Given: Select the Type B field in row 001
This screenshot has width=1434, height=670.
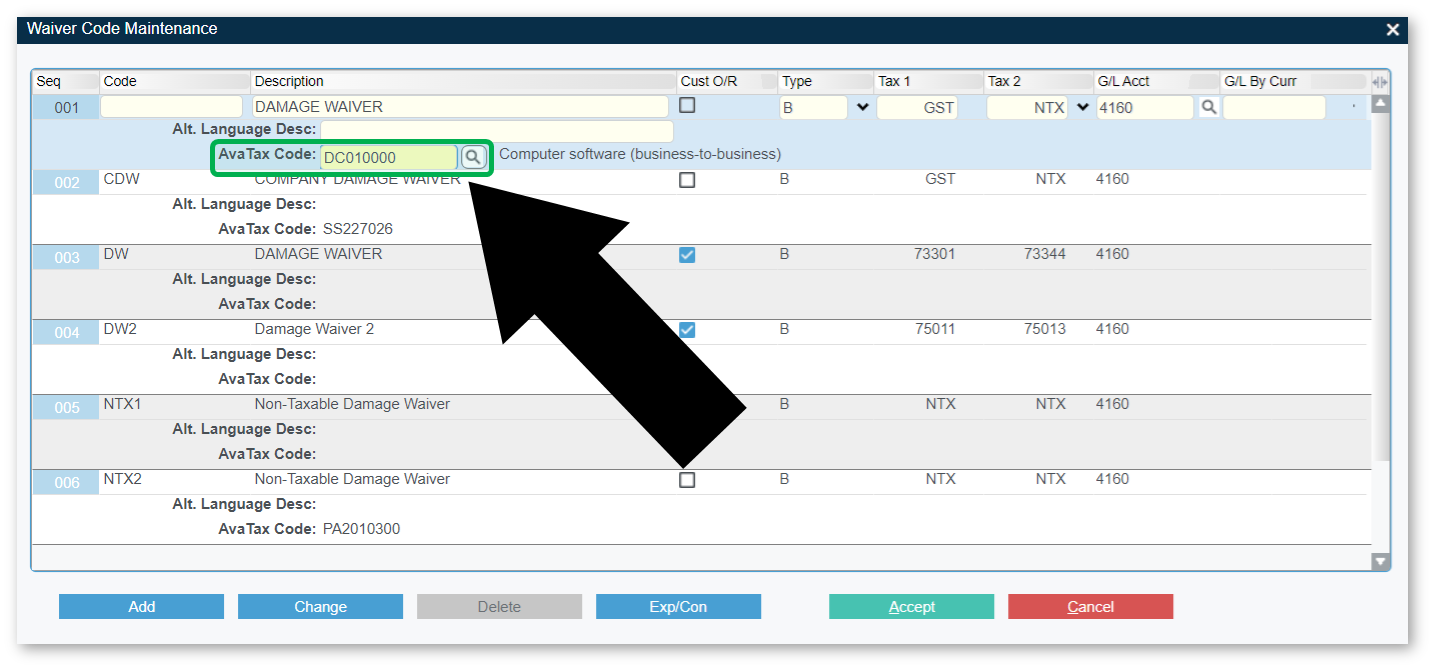Looking at the screenshot, I should (814, 107).
